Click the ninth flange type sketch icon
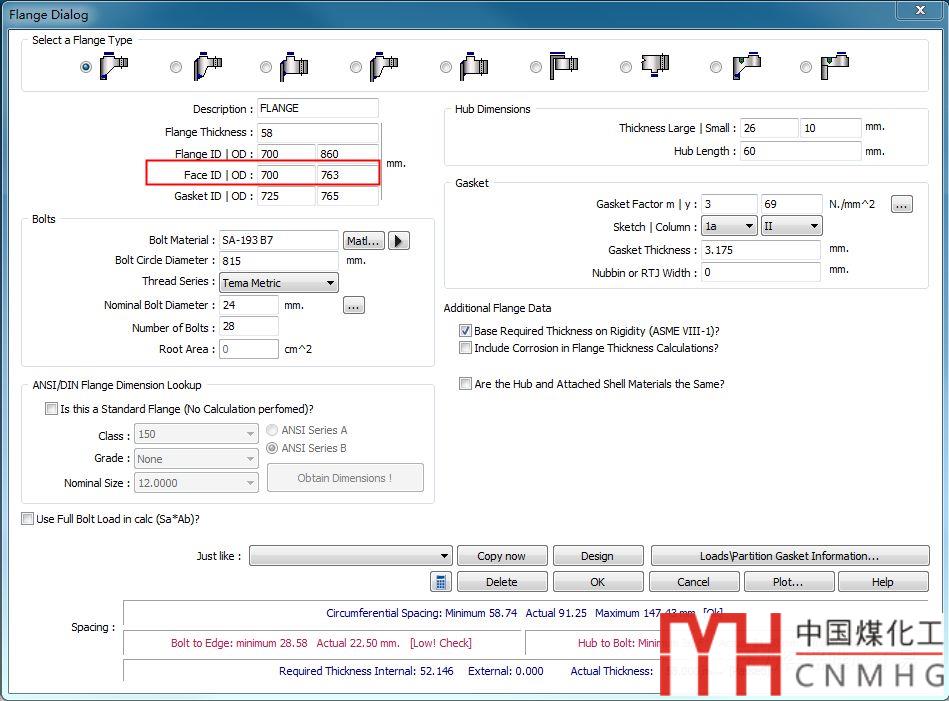The image size is (949, 701). pyautogui.click(x=835, y=66)
